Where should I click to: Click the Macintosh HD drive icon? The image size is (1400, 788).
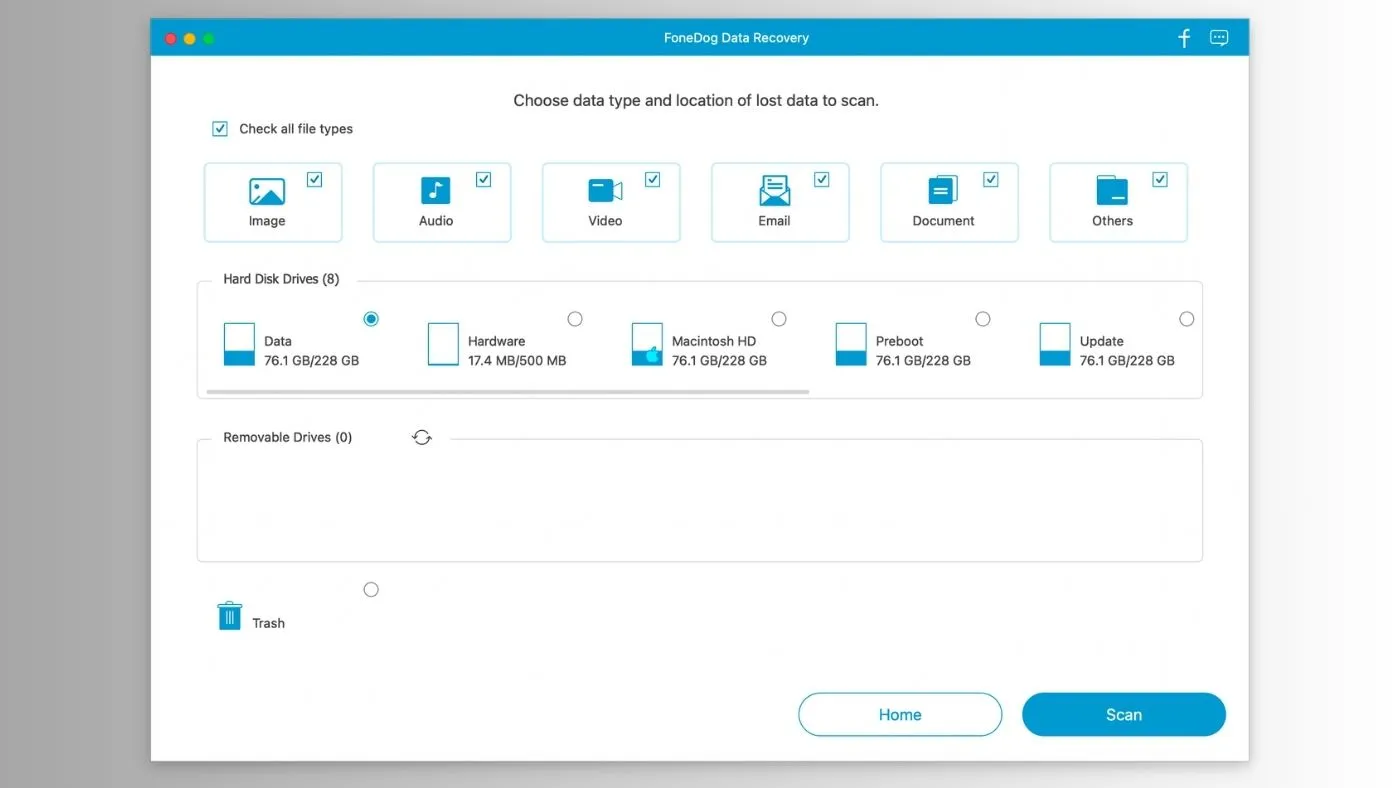(647, 344)
